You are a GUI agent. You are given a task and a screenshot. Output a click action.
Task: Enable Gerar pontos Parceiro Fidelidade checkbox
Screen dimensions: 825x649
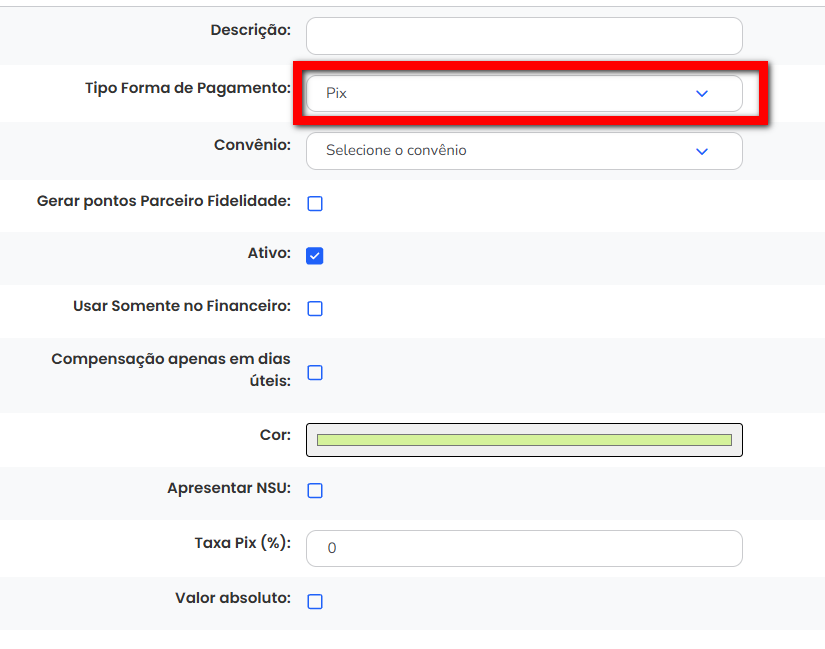[x=315, y=204]
